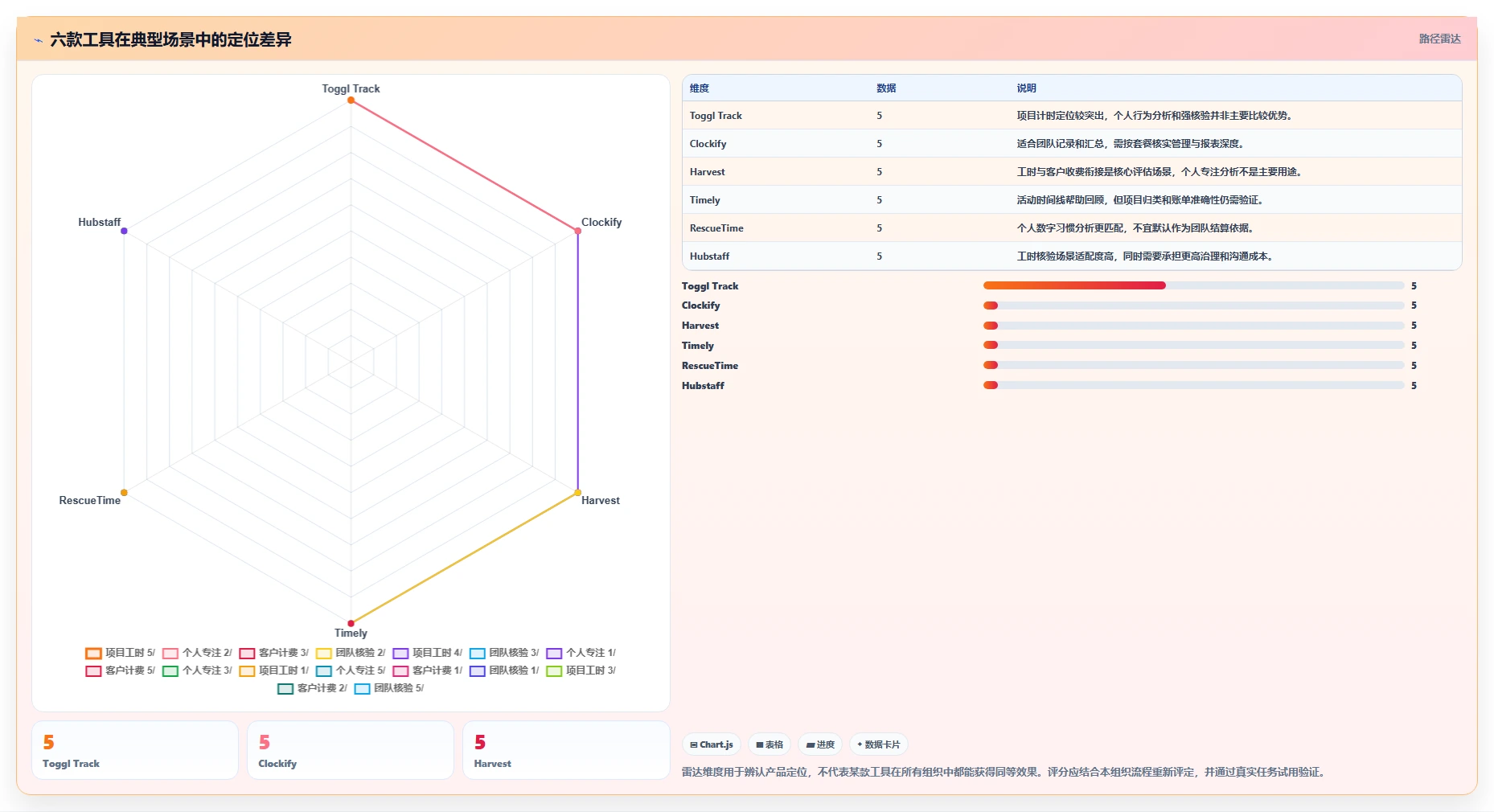Click the 项目工时 1/ legend entry
This screenshot has height=812, width=1494.
tap(273, 671)
